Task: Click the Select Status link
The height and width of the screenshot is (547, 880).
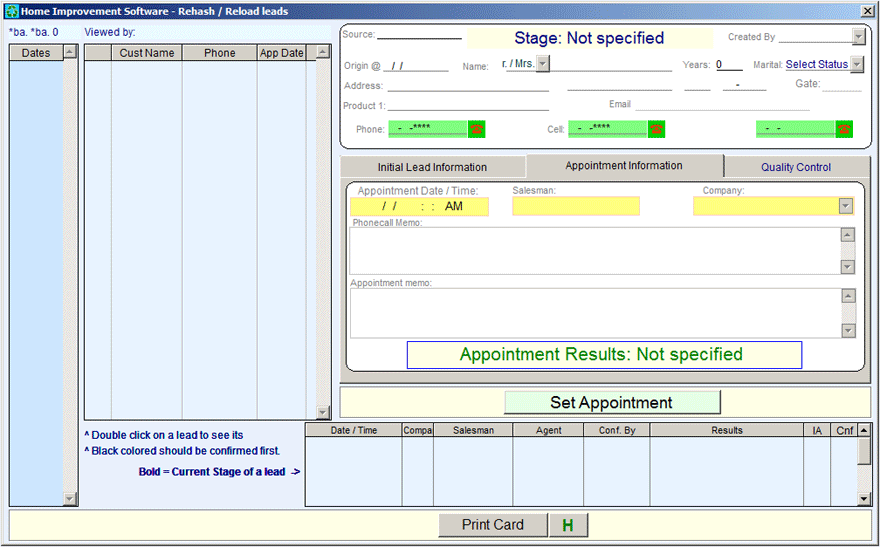Action: tap(817, 65)
